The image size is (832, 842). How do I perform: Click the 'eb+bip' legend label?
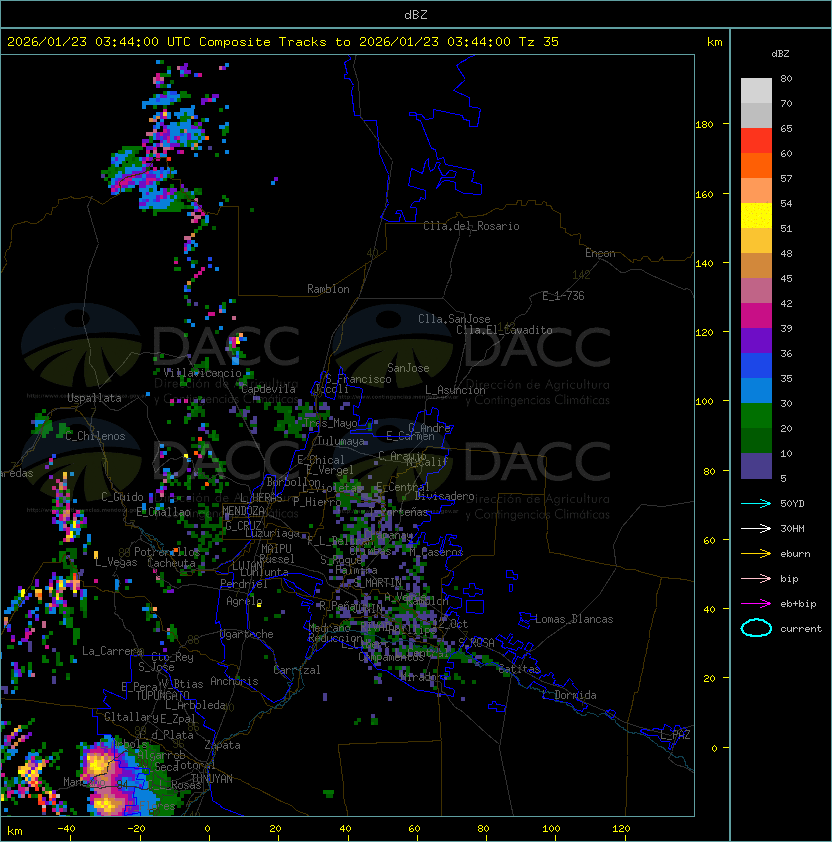798,604
